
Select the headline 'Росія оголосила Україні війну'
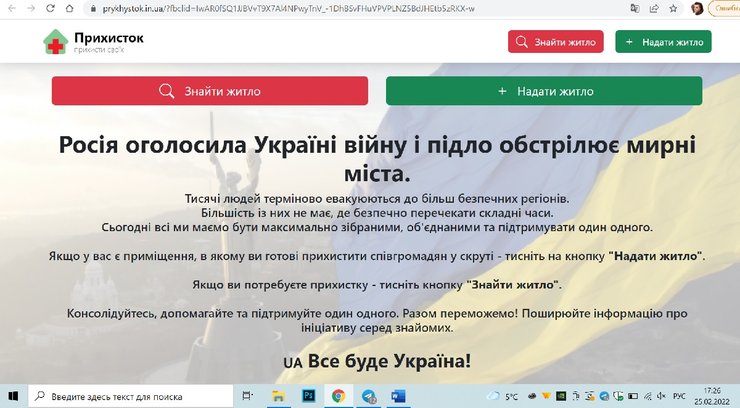click(232, 144)
